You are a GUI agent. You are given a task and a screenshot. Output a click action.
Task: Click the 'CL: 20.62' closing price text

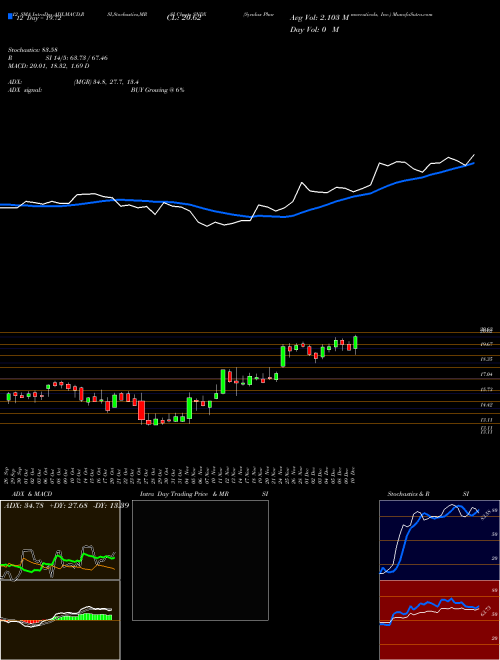pyautogui.click(x=183, y=18)
